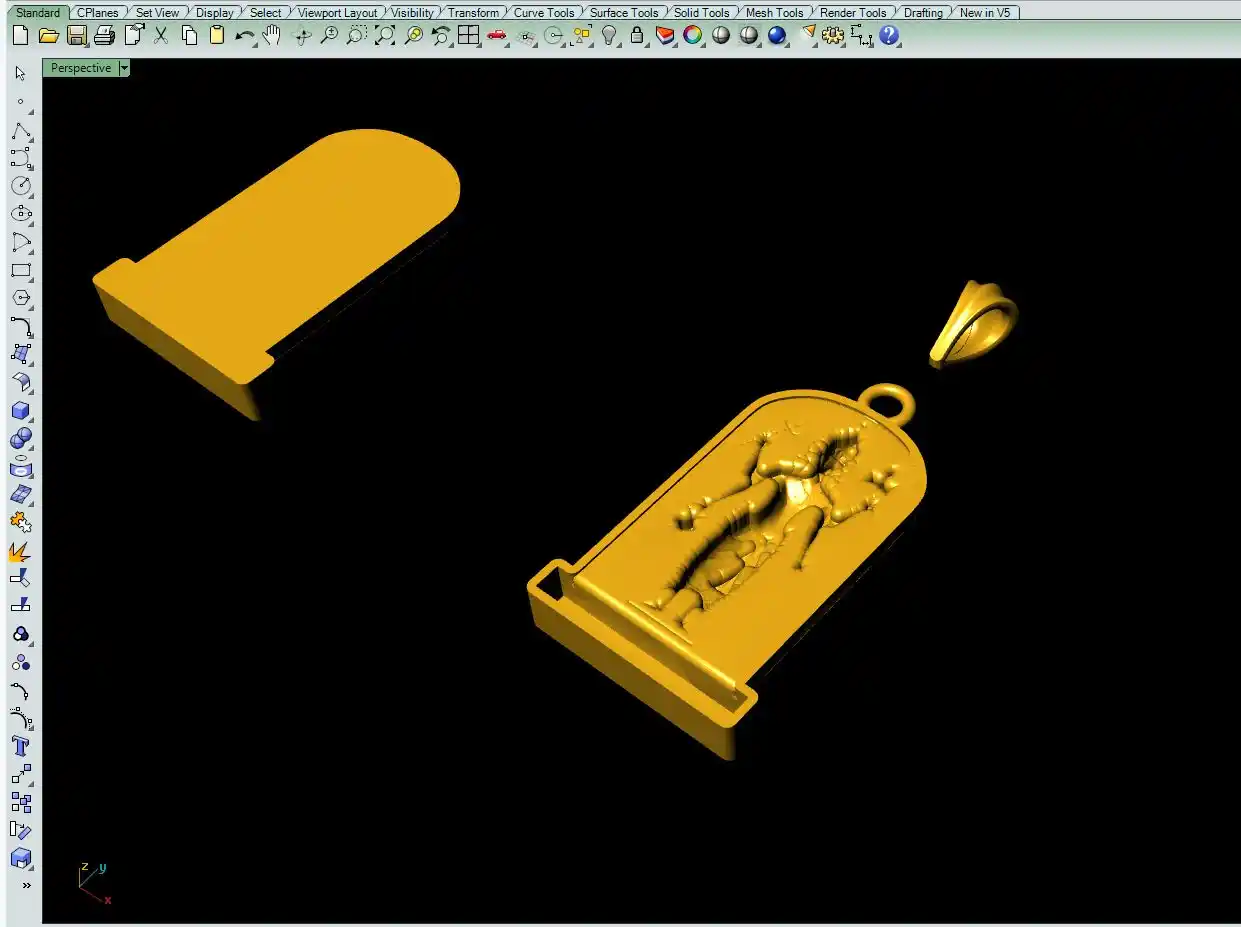This screenshot has height=927, width=1241.
Task: Expand the Perspective viewport dropdown arrow
Action: [x=124, y=68]
